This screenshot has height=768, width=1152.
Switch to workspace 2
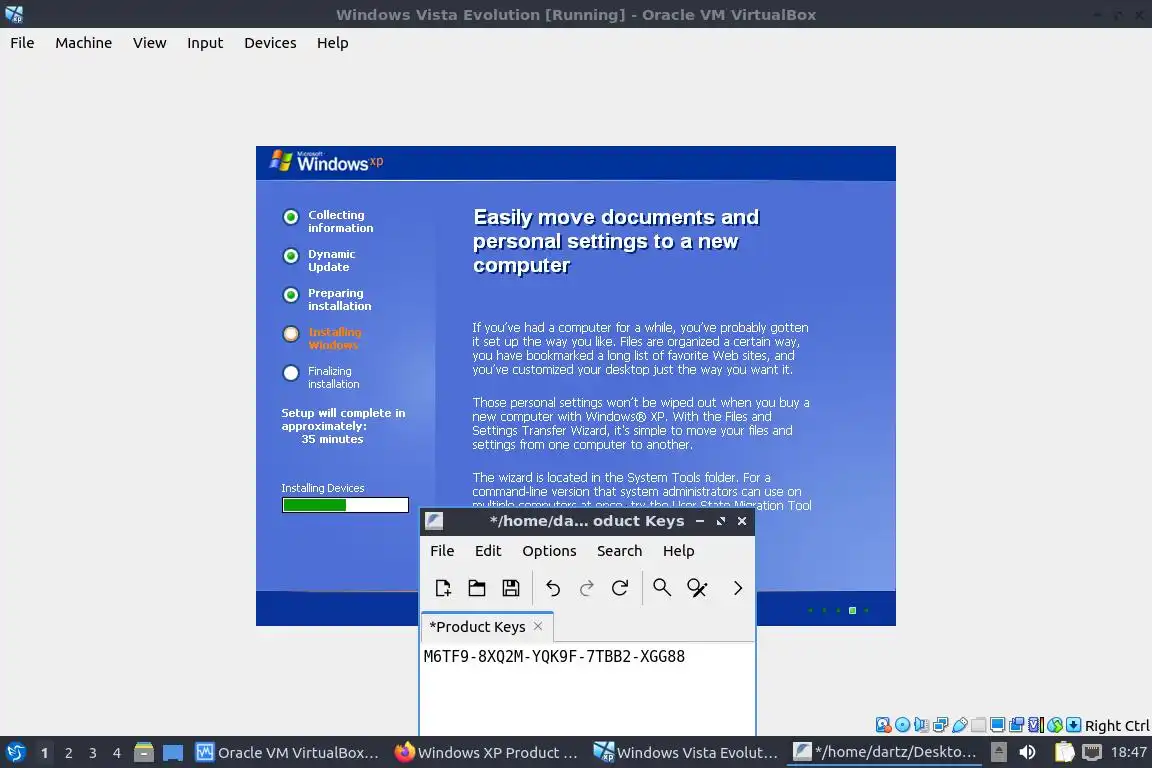click(68, 753)
